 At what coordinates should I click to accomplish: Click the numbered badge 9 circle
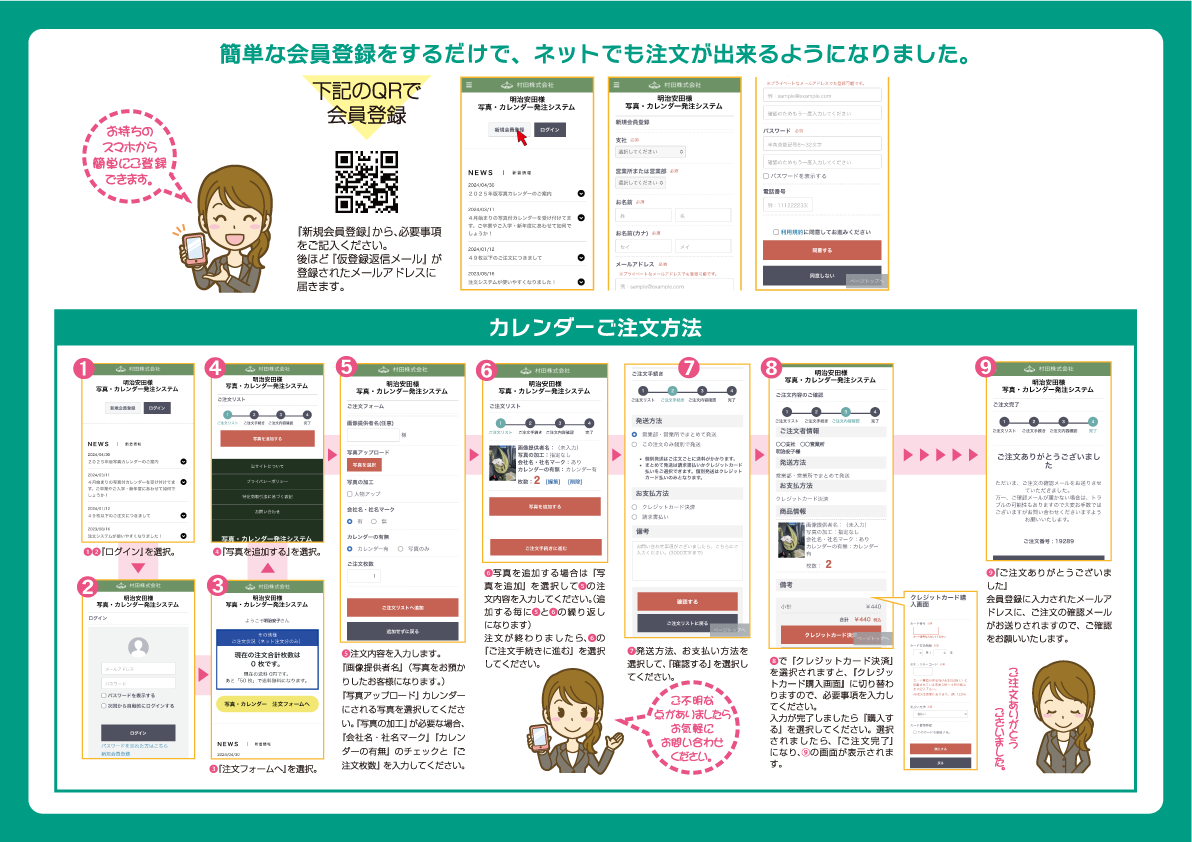pyautogui.click(x=986, y=368)
